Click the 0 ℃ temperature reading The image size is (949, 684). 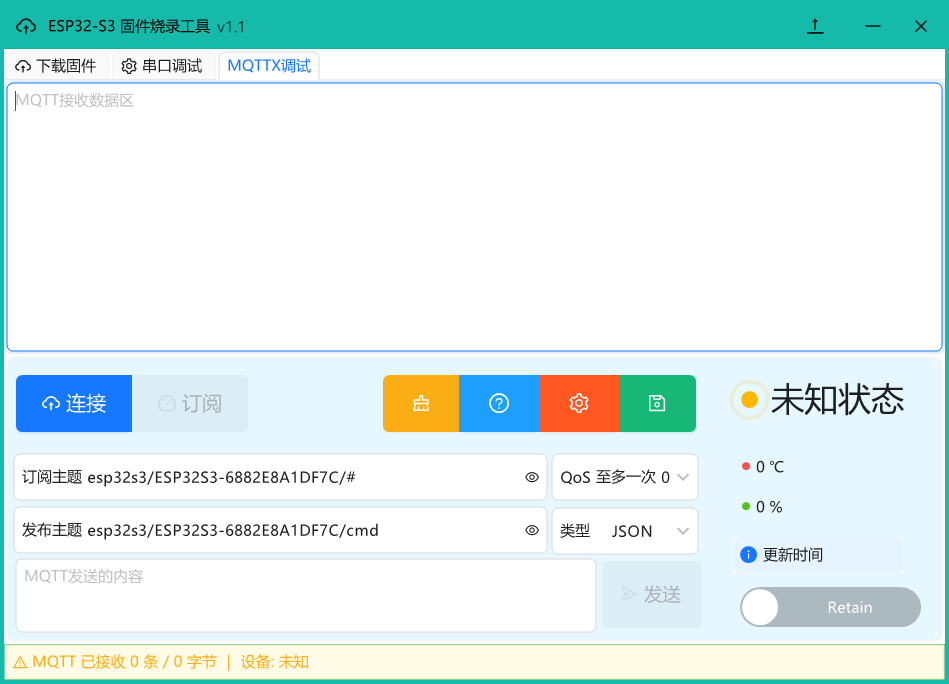[x=770, y=467]
